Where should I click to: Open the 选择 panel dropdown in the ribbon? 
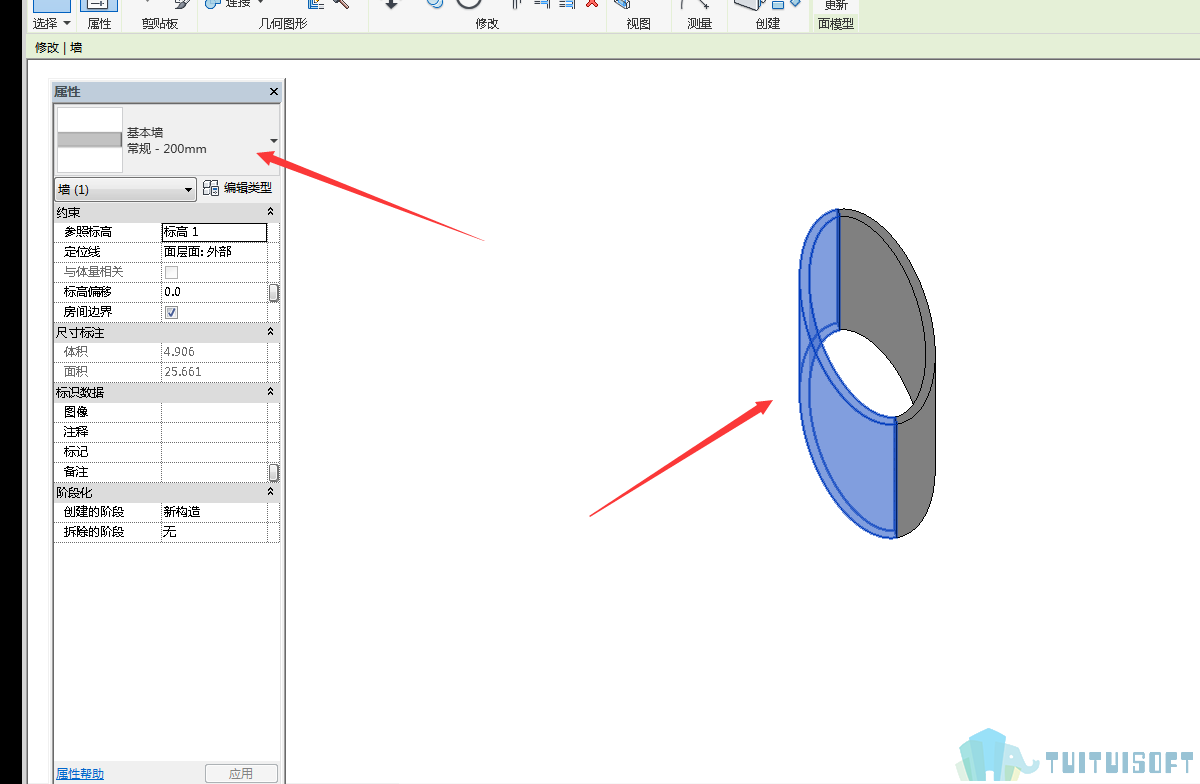click(52, 23)
